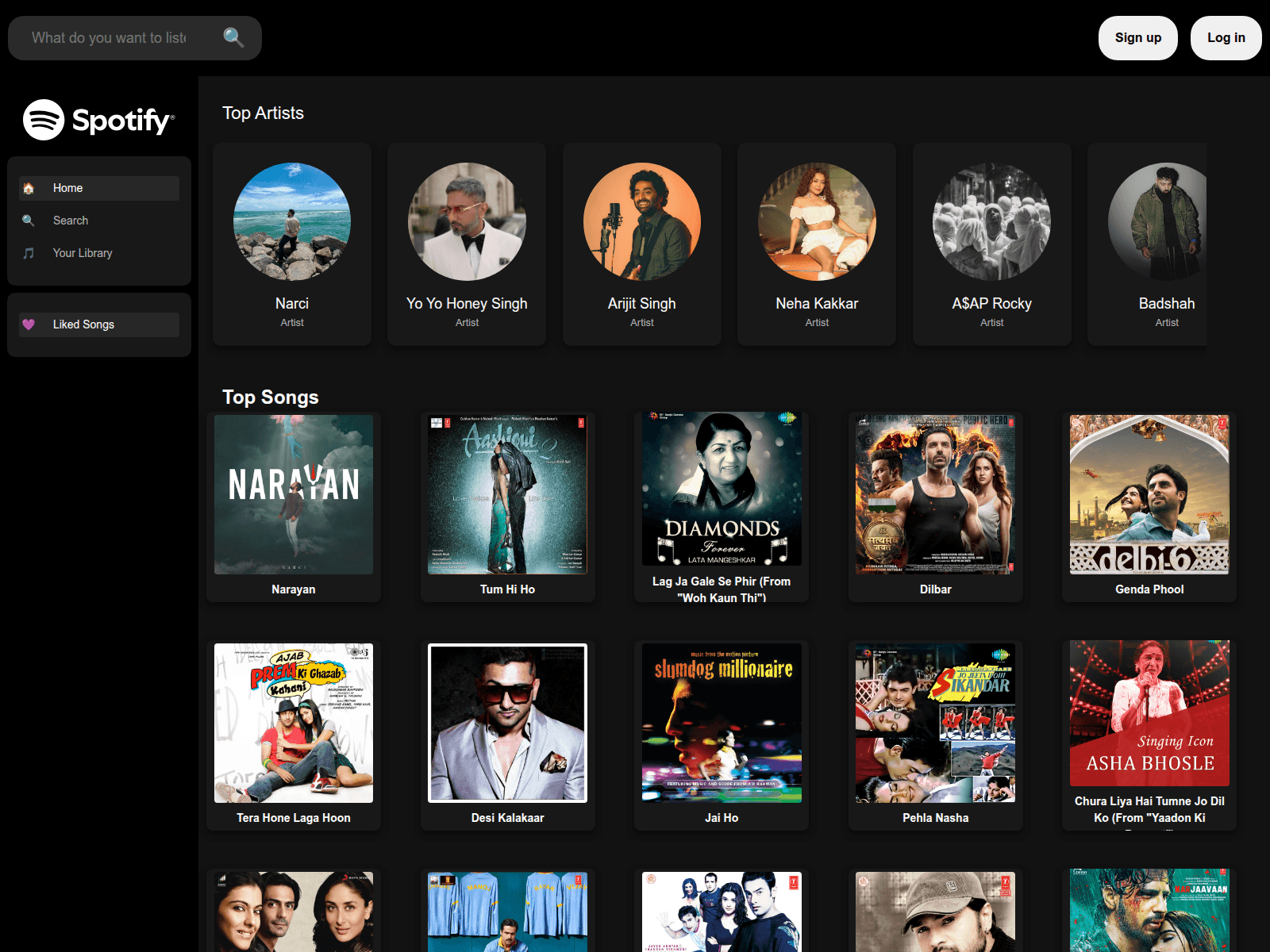The image size is (1270, 952).
Task: Open Badshah artist photo
Action: click(1157, 221)
